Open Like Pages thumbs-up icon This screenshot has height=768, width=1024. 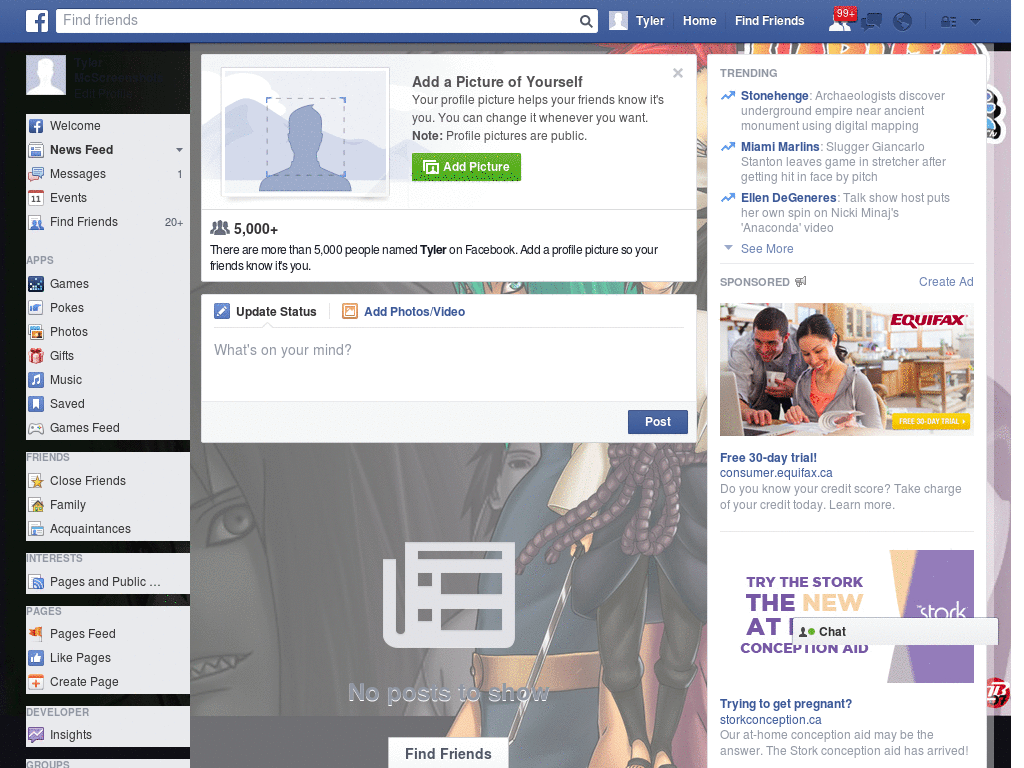point(36,658)
